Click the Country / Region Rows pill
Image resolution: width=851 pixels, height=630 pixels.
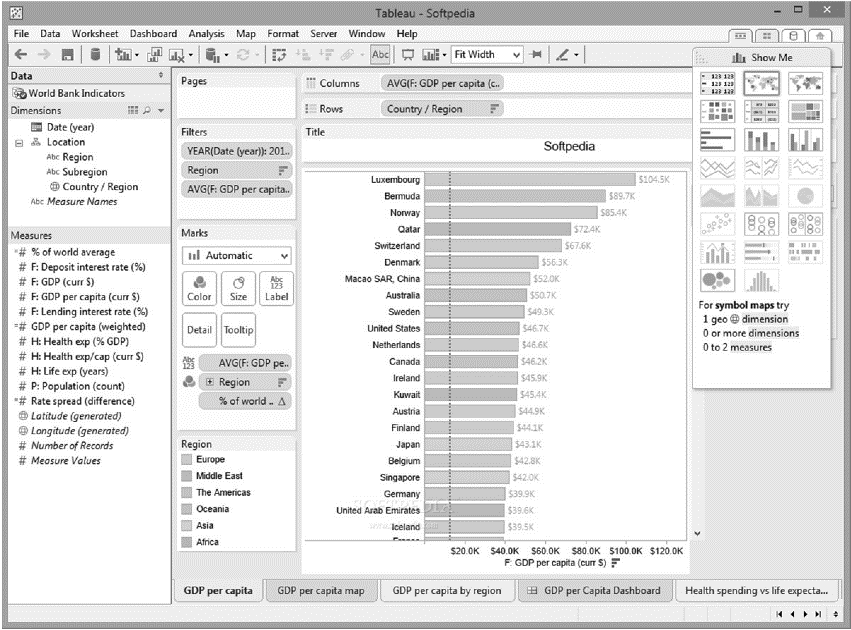(x=442, y=109)
